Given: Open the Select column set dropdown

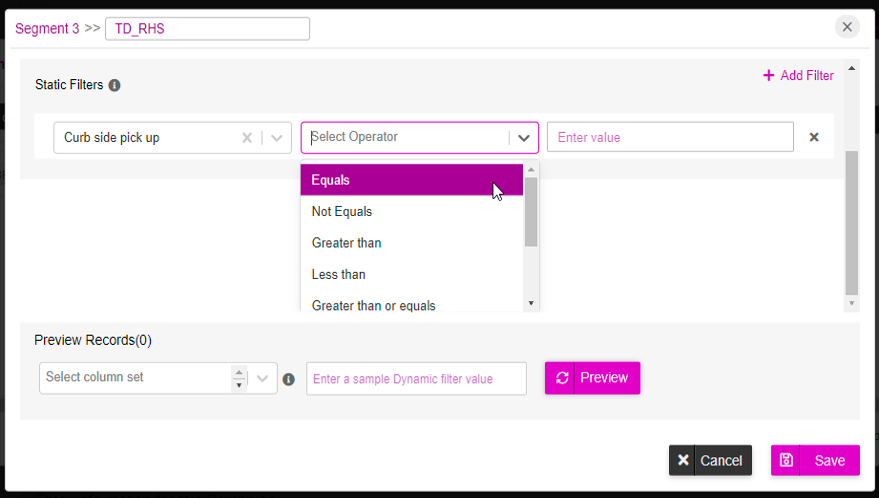Looking at the screenshot, I should [x=262, y=378].
